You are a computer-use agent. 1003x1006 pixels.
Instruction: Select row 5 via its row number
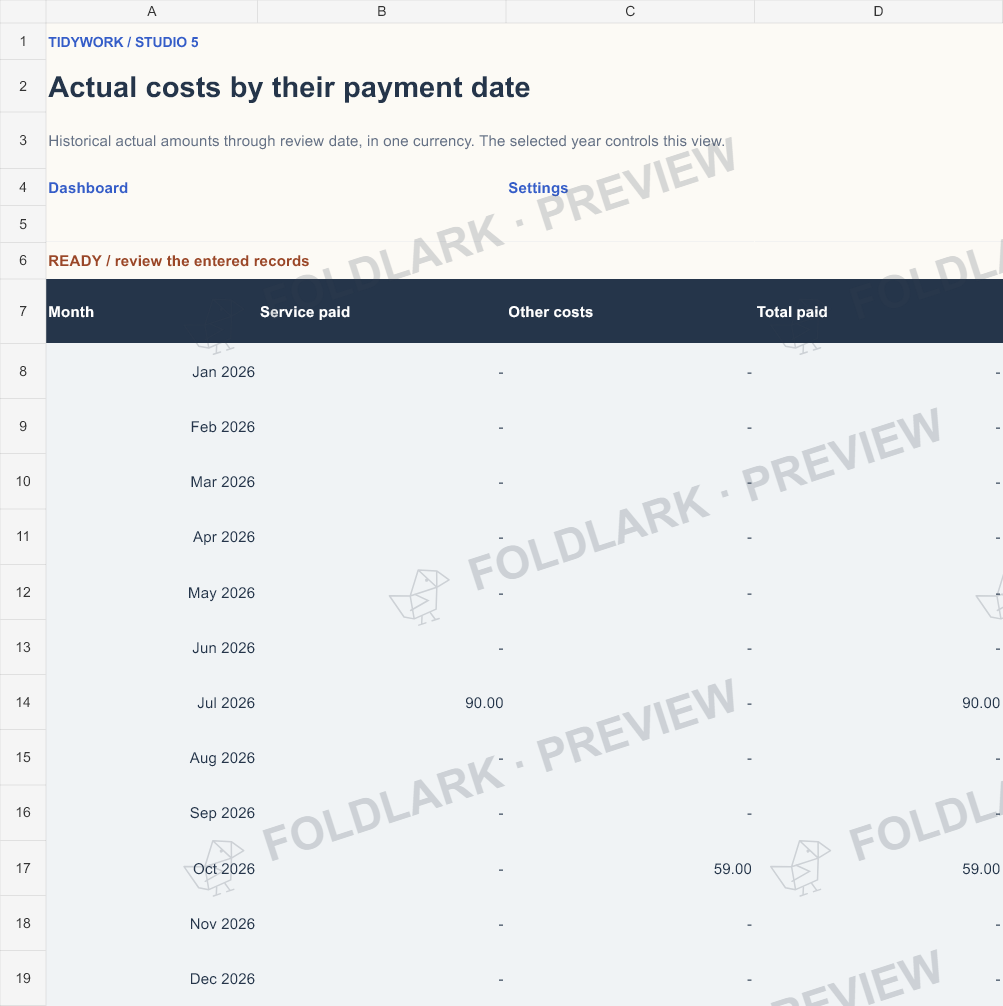(23, 224)
